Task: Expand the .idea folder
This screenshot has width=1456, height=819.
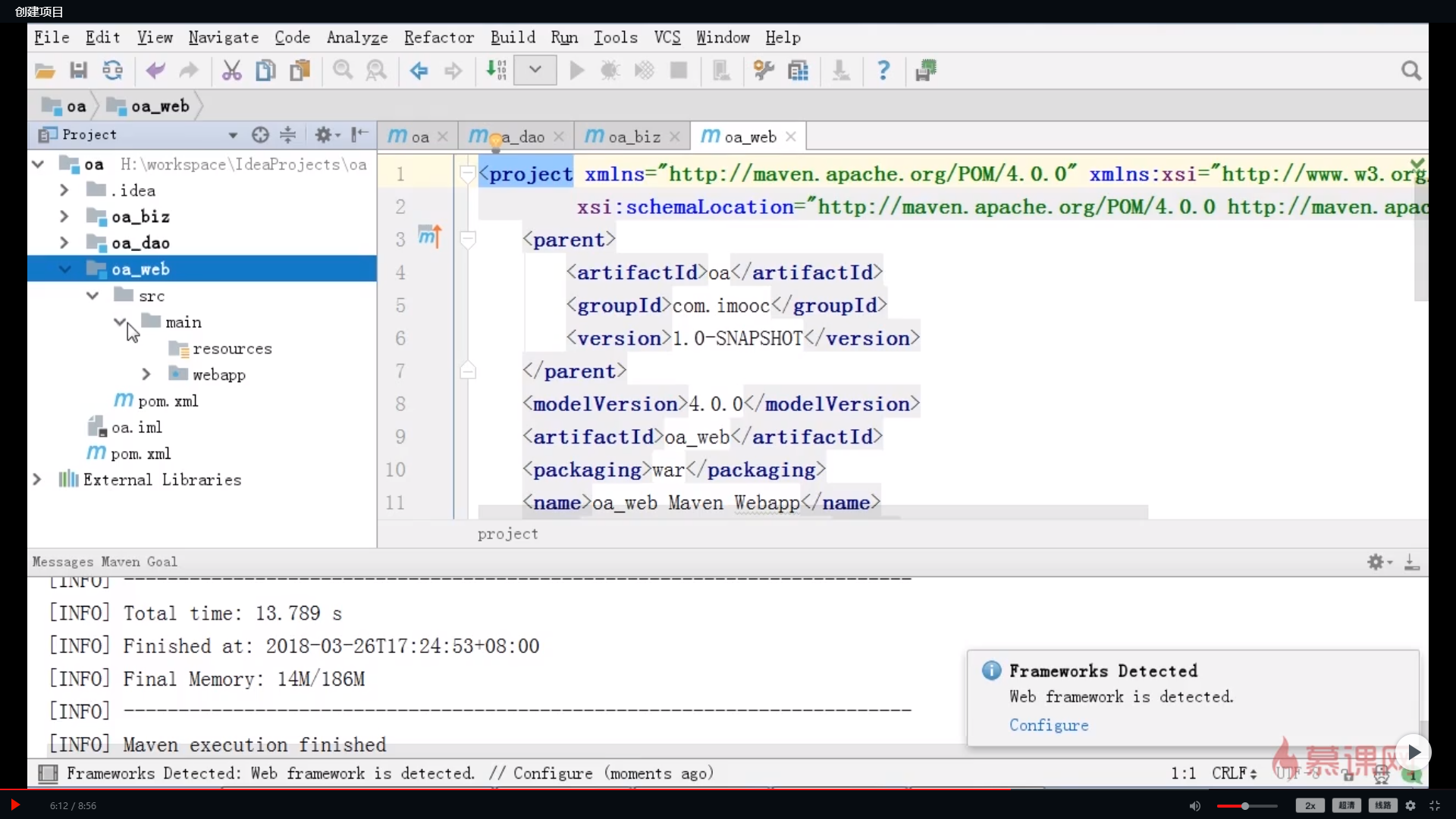Action: coord(64,190)
